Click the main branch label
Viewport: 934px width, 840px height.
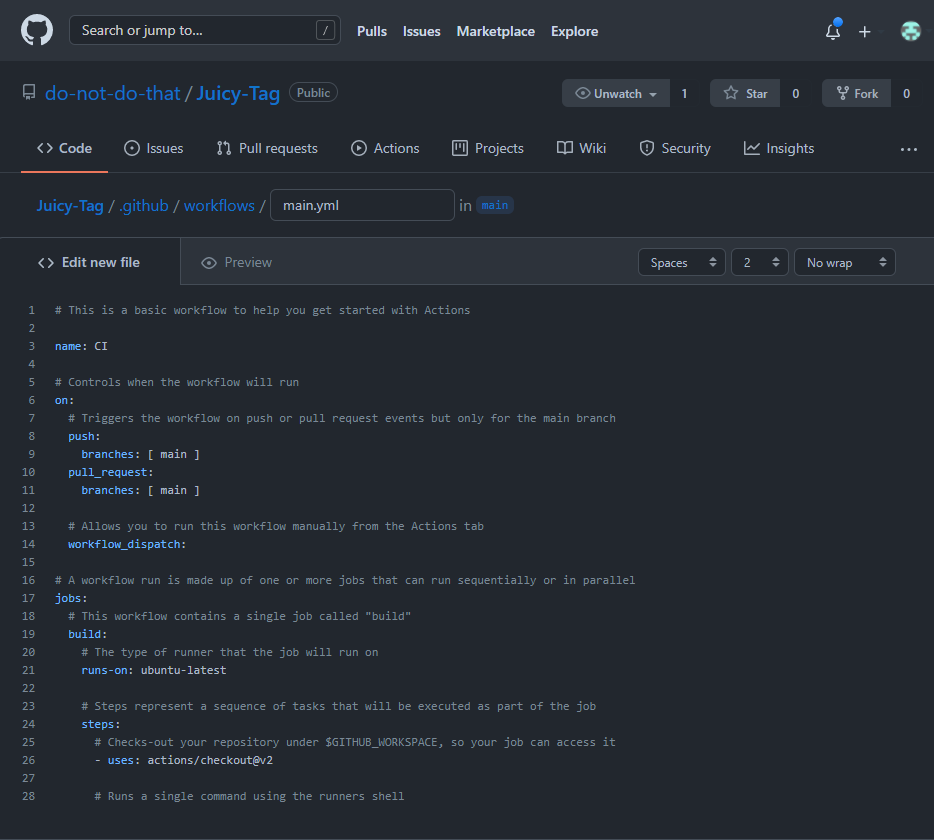tap(494, 205)
